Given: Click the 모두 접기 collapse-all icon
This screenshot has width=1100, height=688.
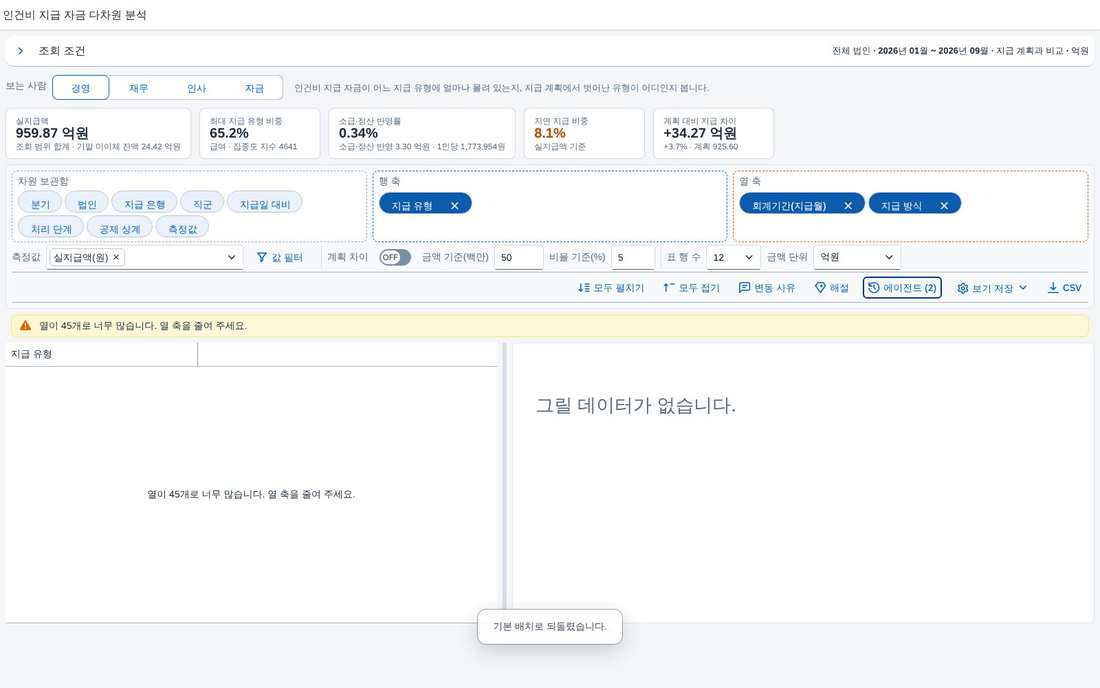Looking at the screenshot, I should [x=669, y=288].
